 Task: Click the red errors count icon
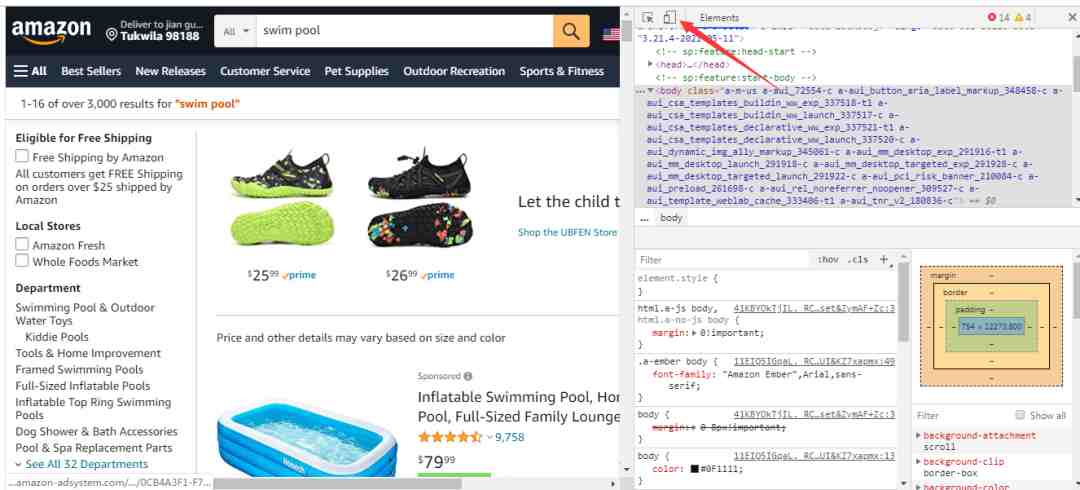[992, 18]
